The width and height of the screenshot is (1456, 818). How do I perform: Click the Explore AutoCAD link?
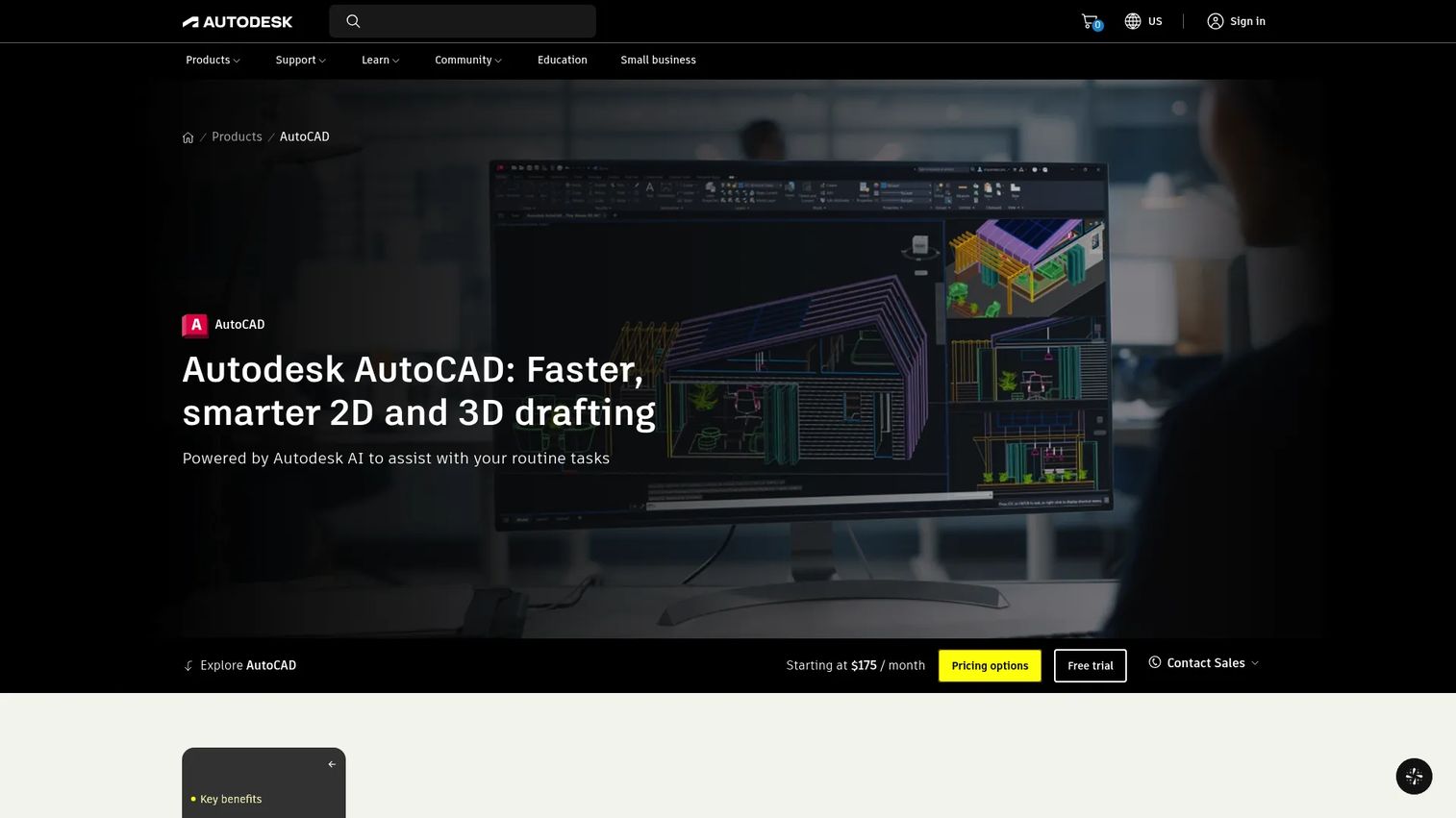(x=248, y=665)
